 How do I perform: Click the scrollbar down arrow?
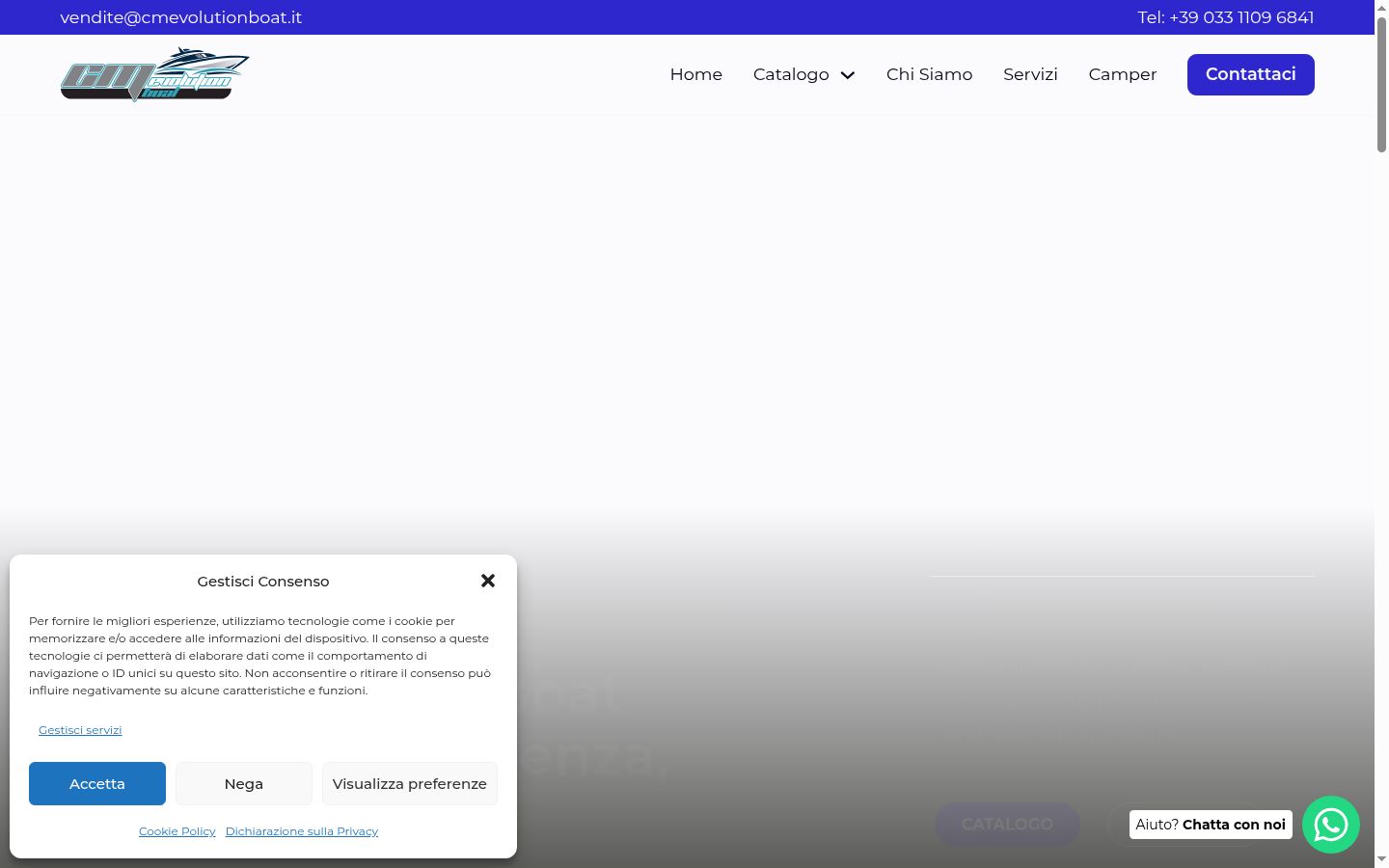point(1381,859)
